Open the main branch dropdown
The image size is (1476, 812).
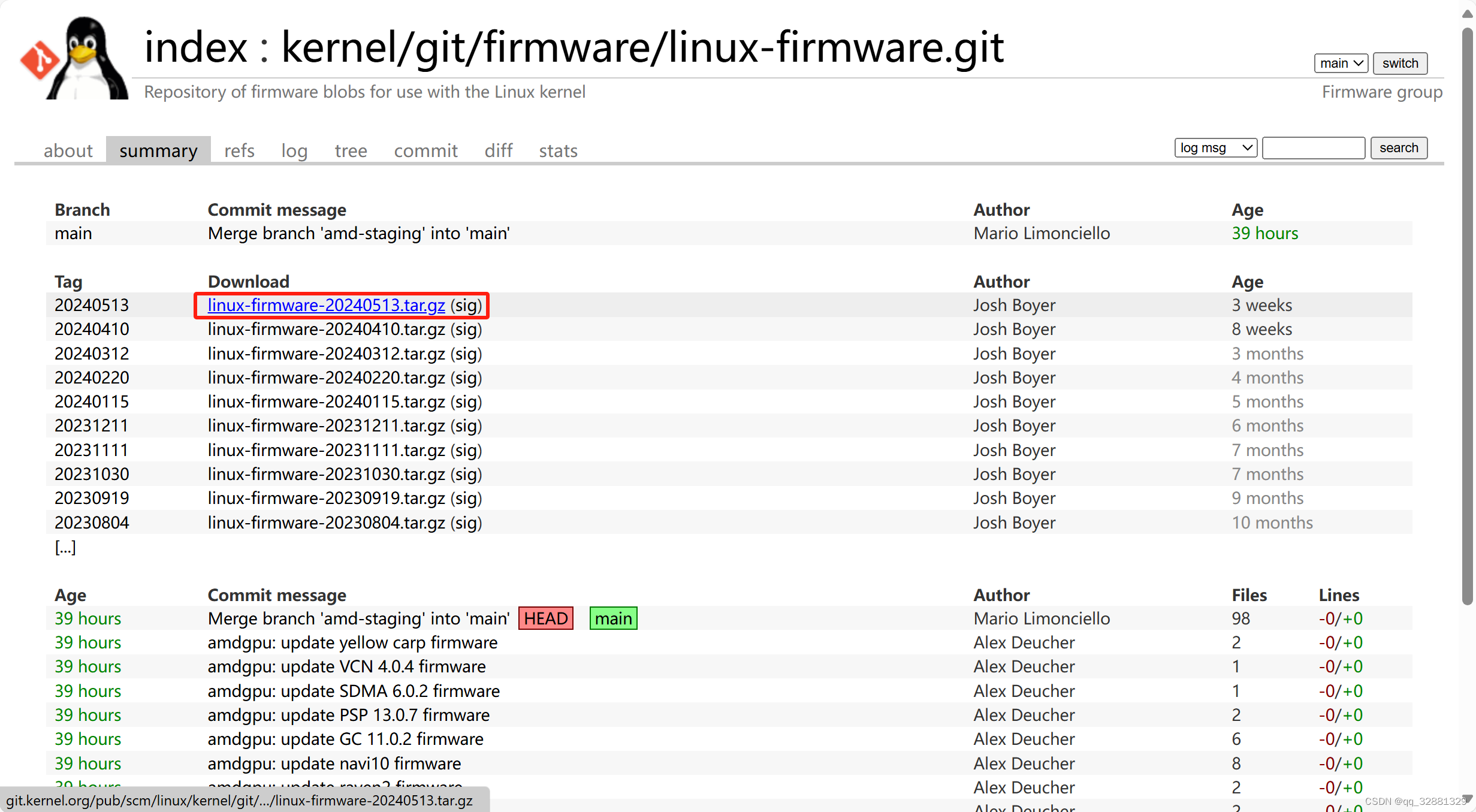(x=1341, y=64)
